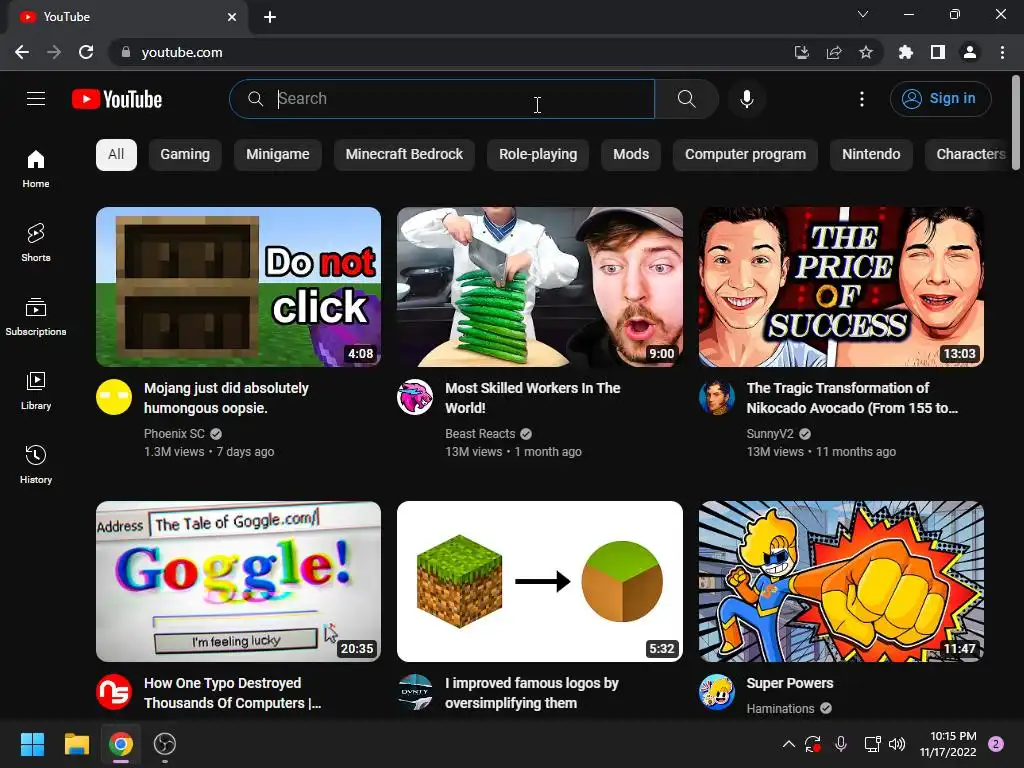Start voice search with microphone icon
The image size is (1024, 768).
click(746, 99)
